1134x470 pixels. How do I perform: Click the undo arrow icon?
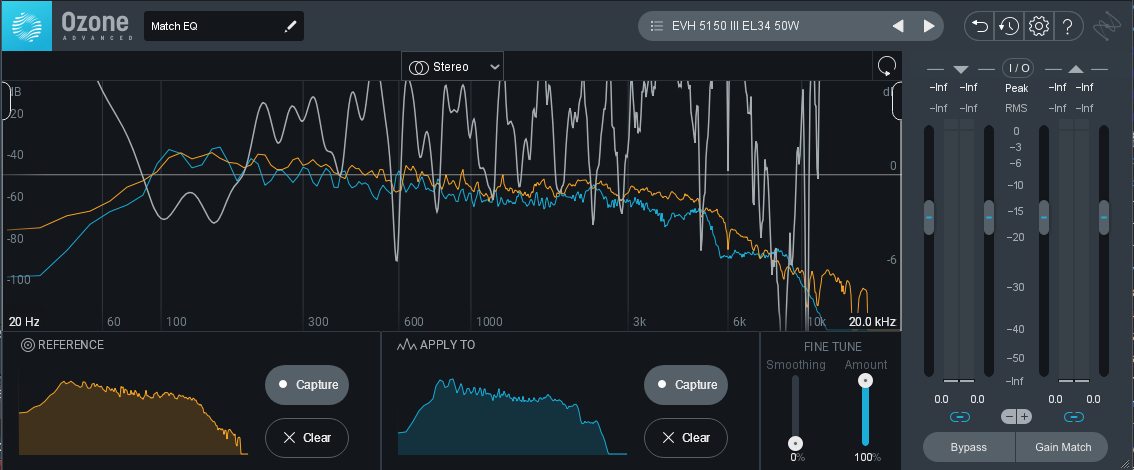click(x=978, y=26)
